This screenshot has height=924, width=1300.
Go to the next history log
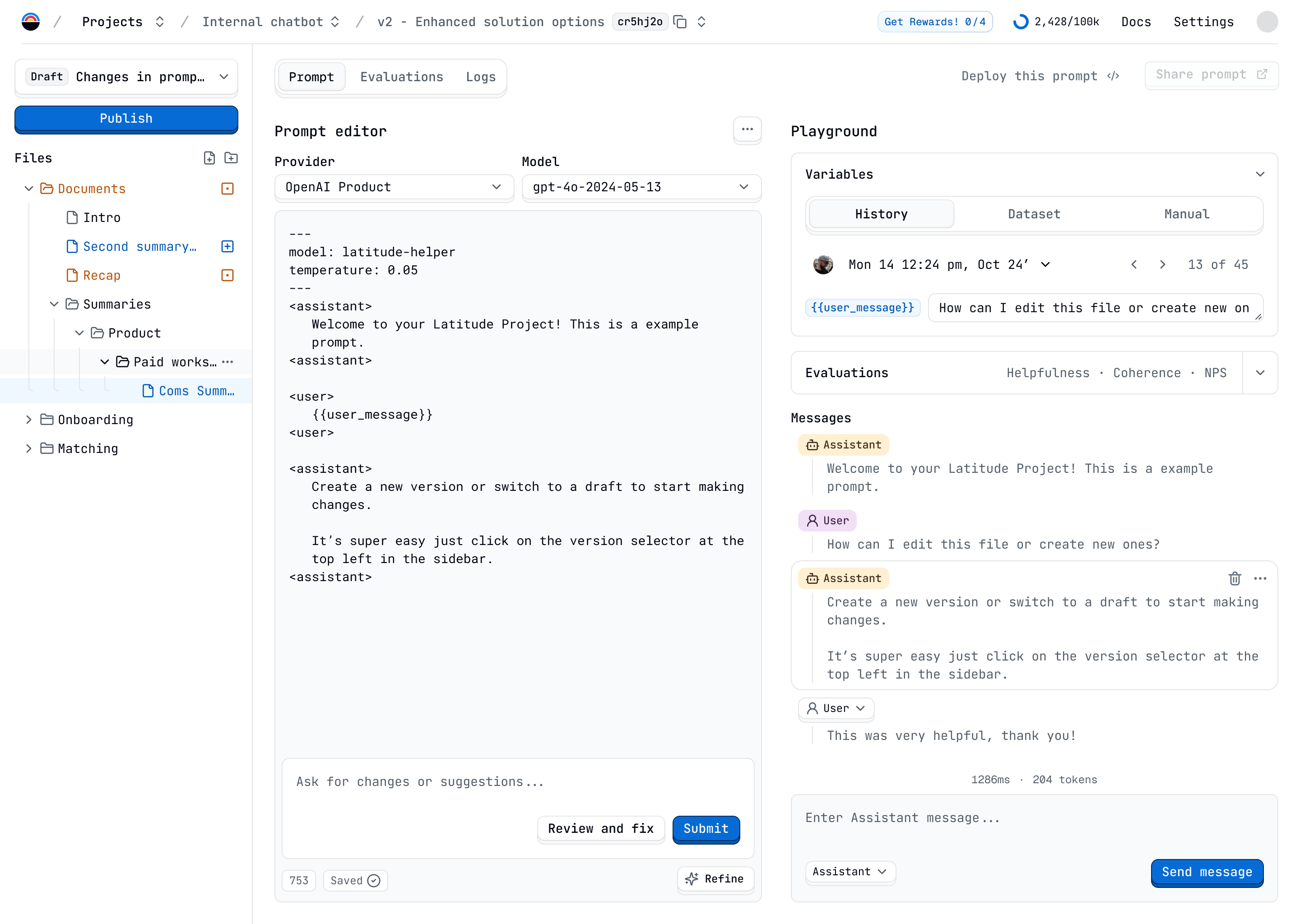[1163, 264]
